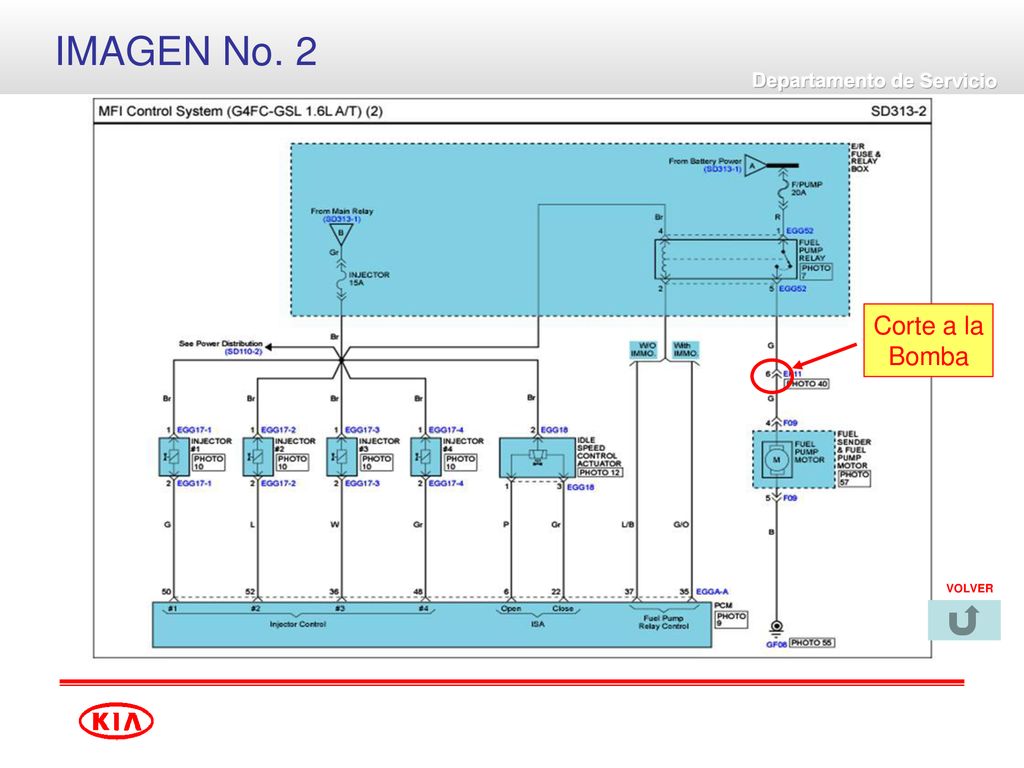
Task: Click the W/O IMMO. label box
Action: pos(645,349)
